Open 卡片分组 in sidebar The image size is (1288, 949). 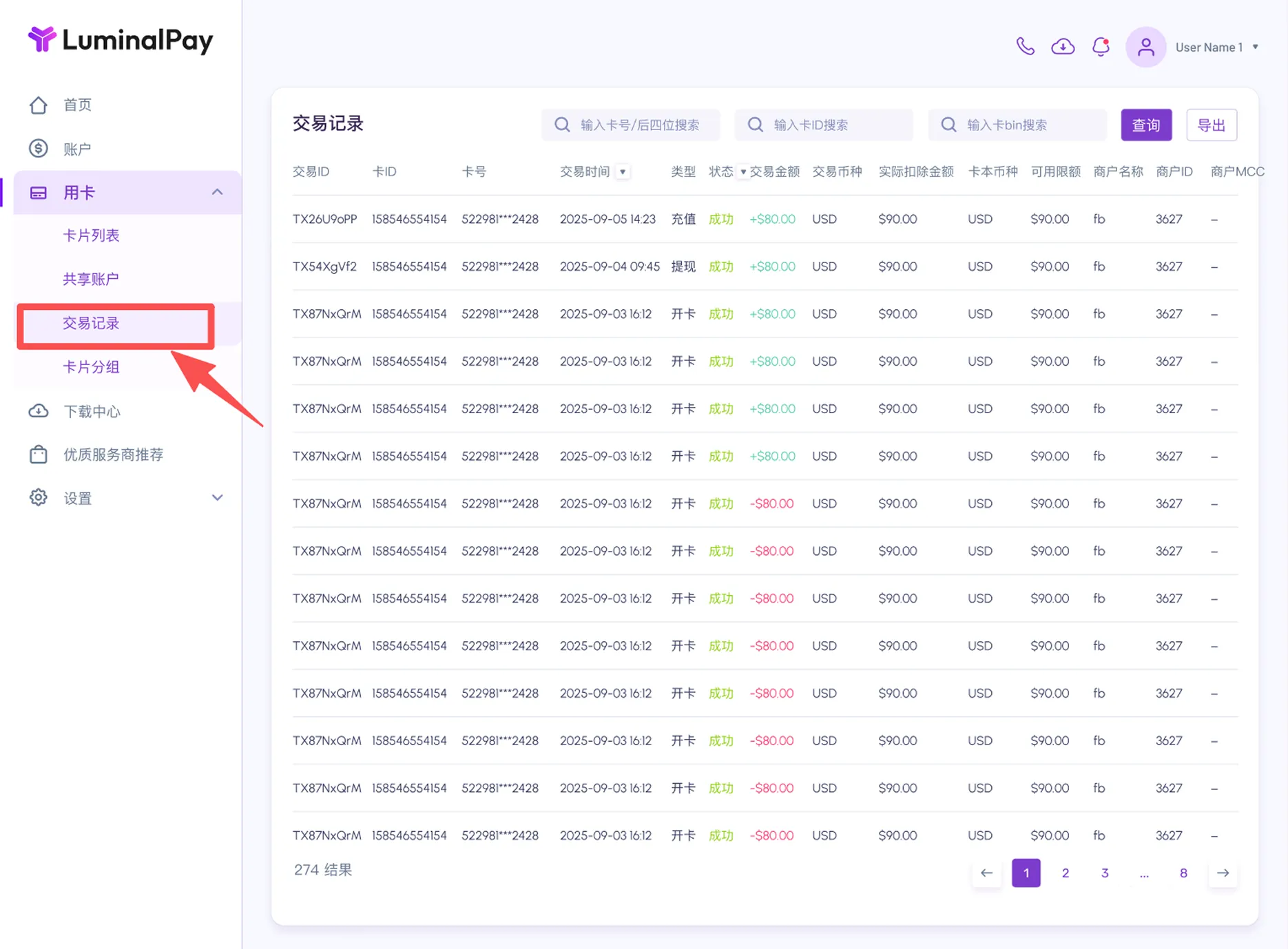[91, 367]
